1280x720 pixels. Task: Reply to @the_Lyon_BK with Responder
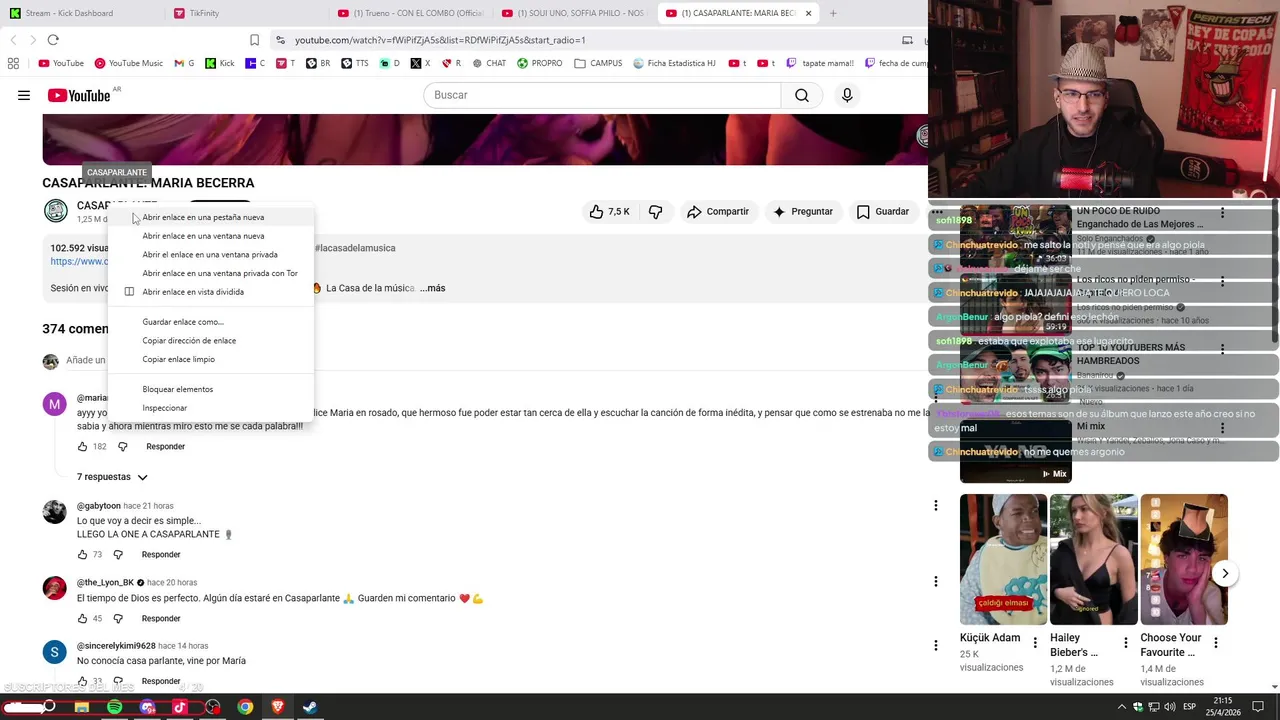point(161,619)
